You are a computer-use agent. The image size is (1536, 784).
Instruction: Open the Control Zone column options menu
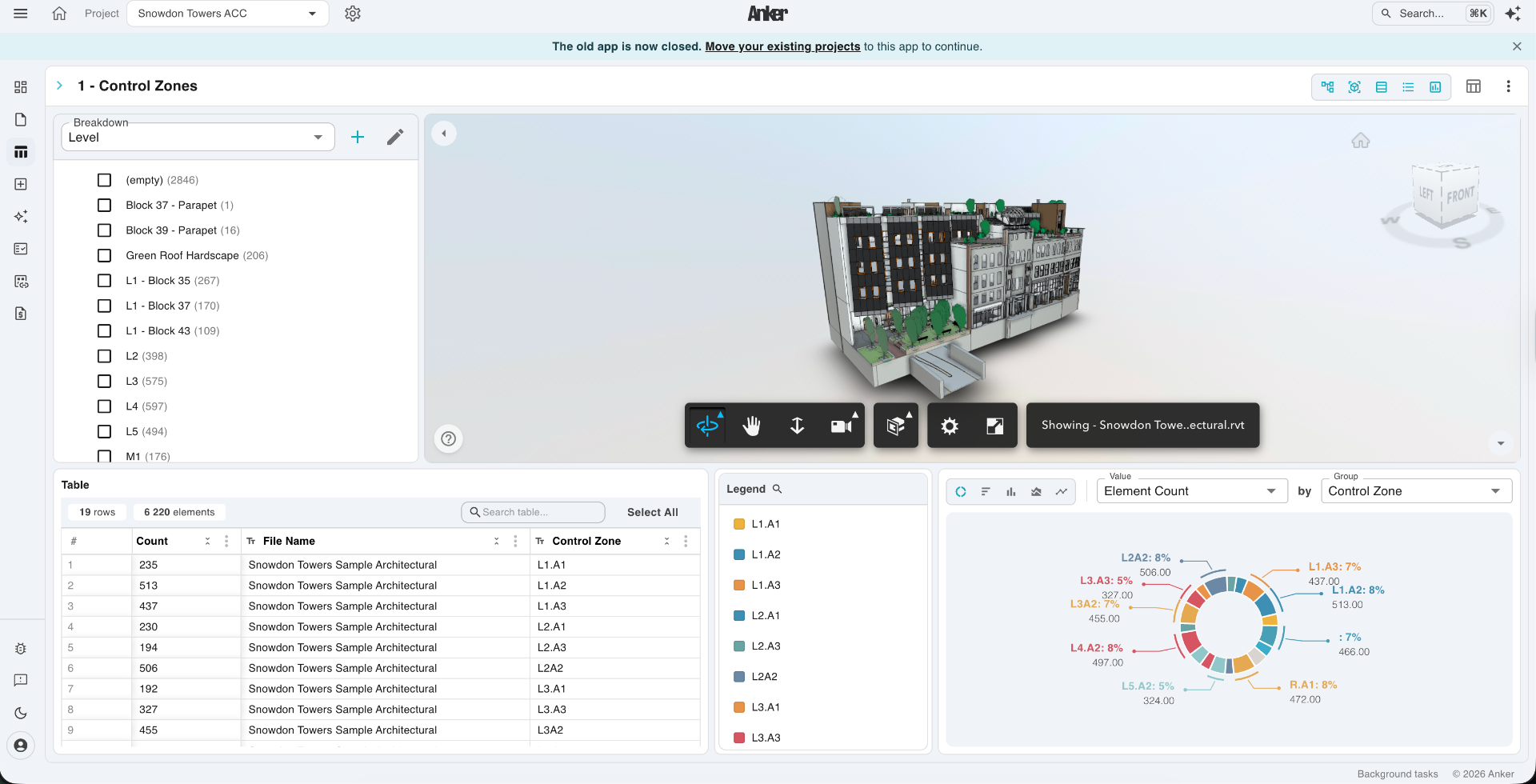(x=686, y=542)
